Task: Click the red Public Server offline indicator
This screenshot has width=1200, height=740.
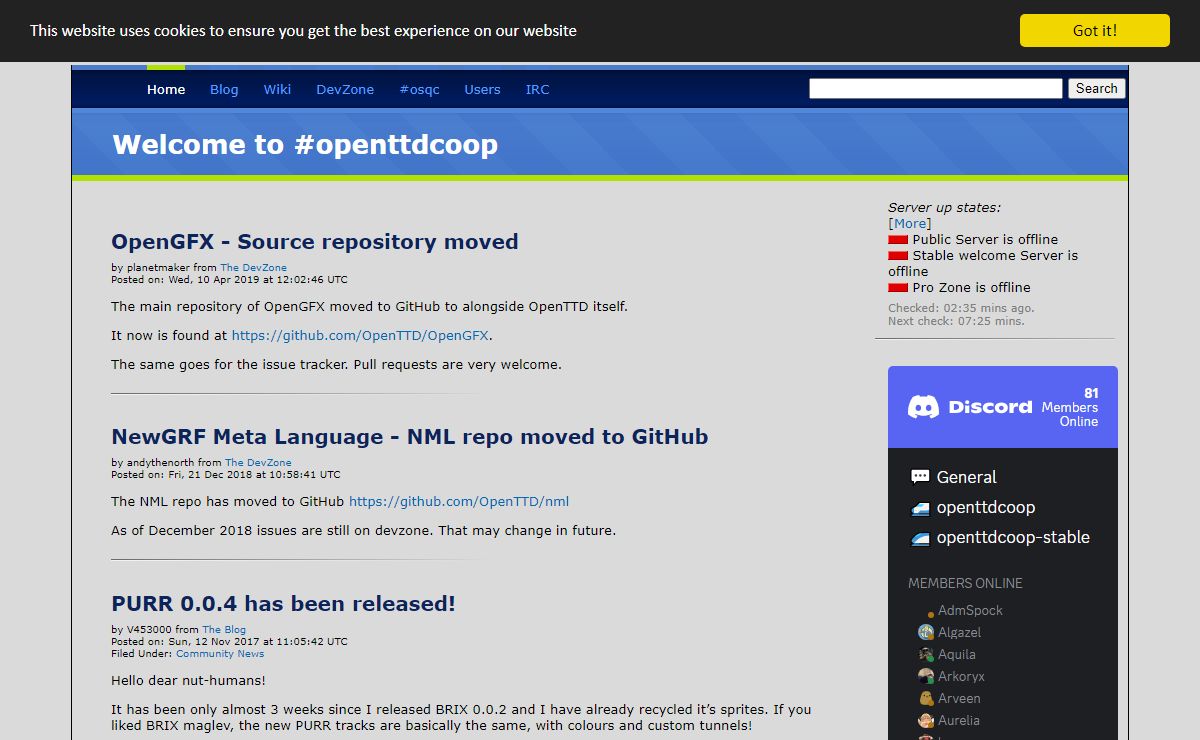Action: pos(898,240)
